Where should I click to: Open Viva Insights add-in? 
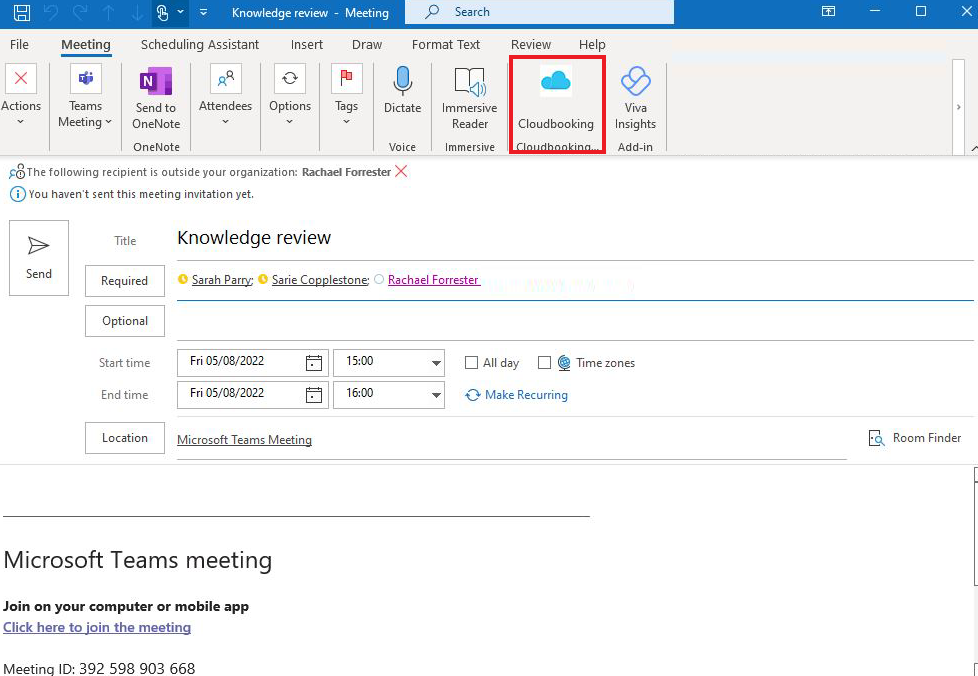[636, 99]
